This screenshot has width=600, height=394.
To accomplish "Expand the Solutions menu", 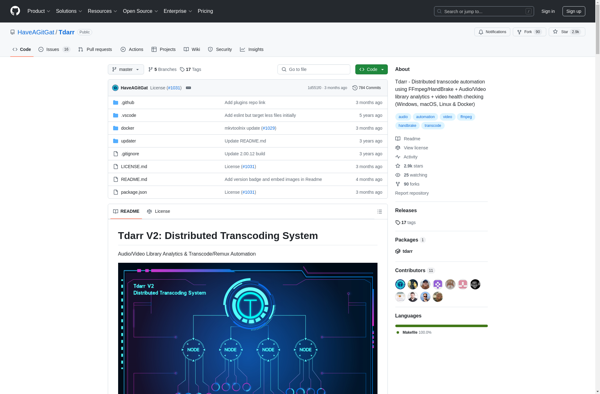I will pos(69,11).
